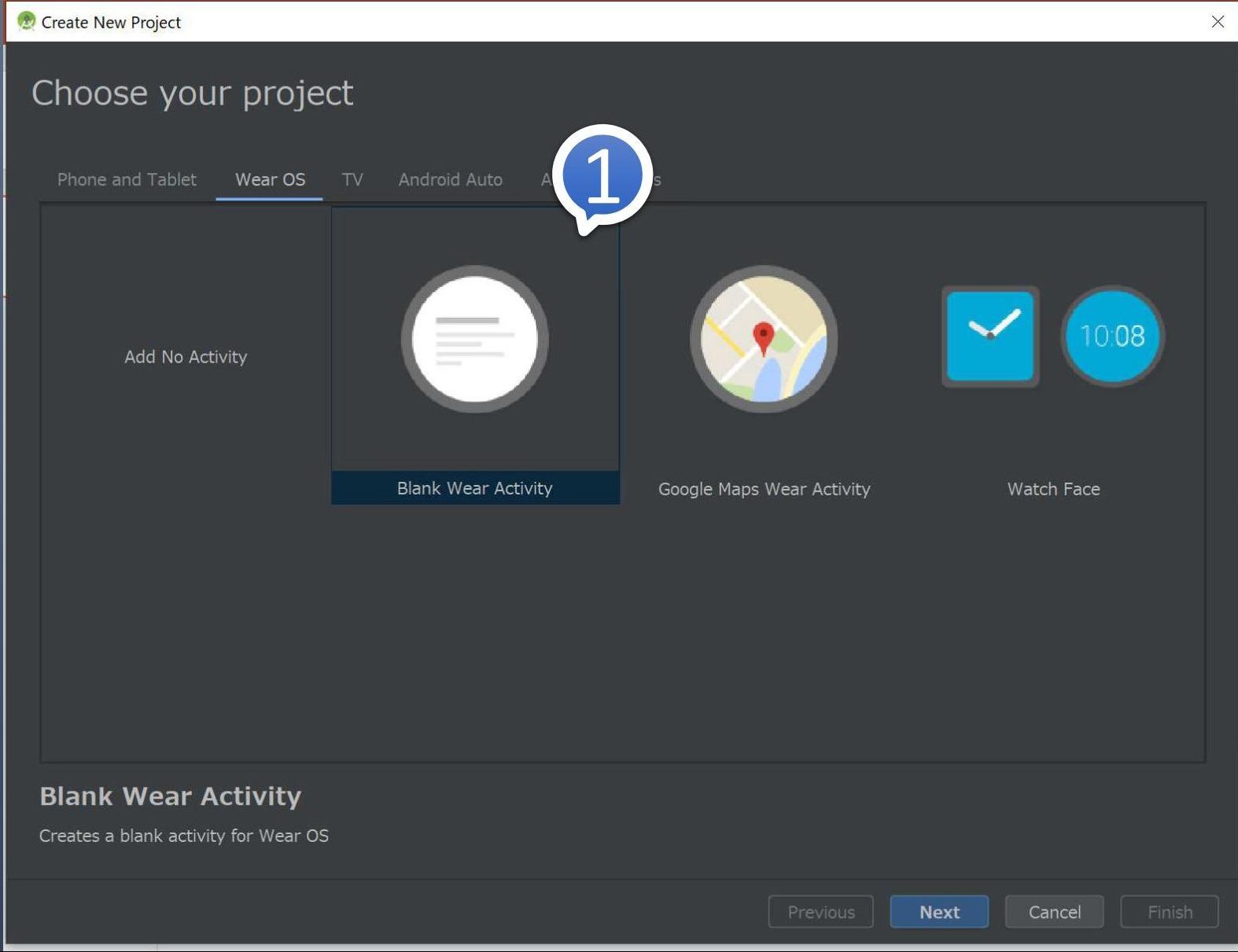Choose the square Watch Face clock icon

(x=990, y=336)
